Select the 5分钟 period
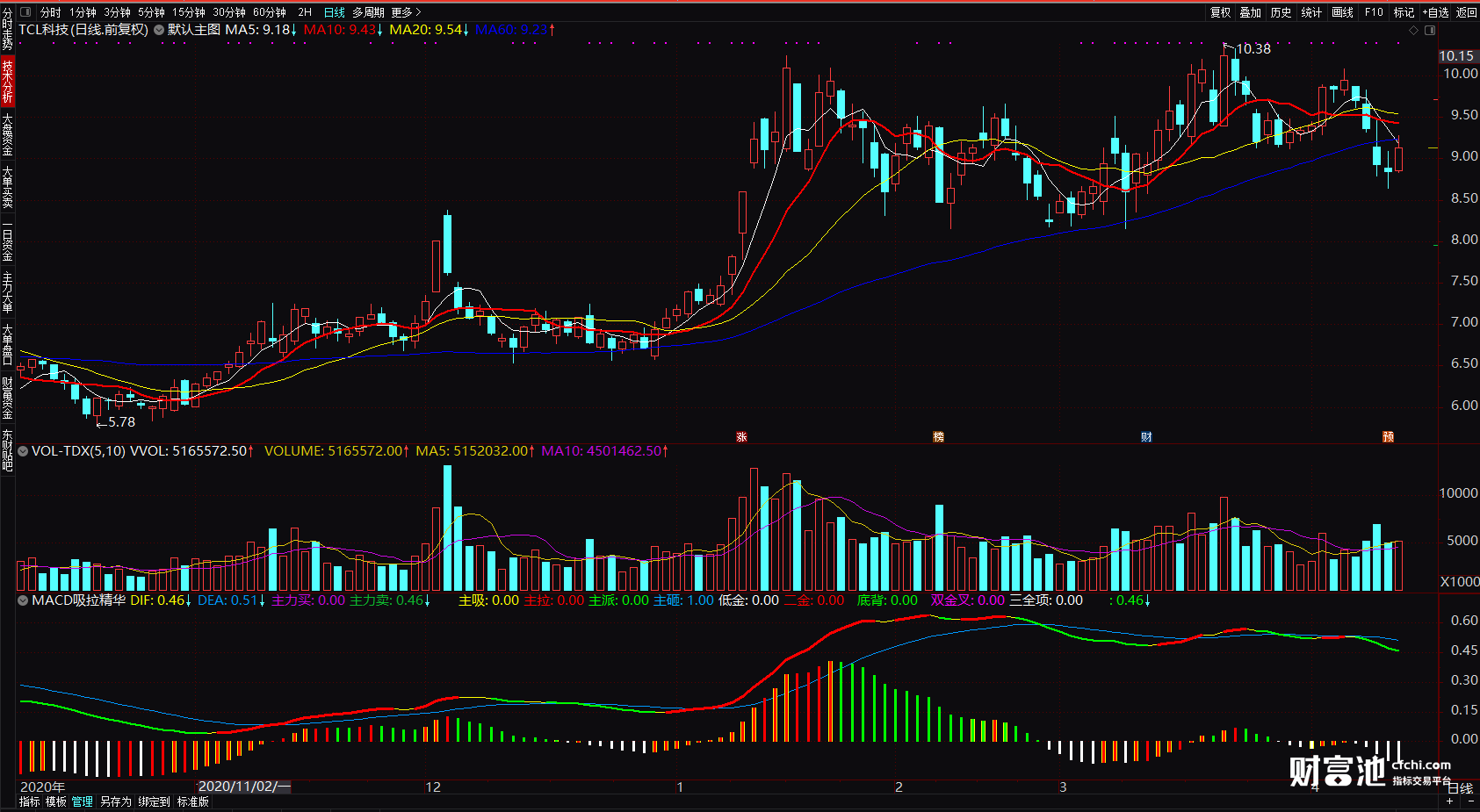Viewport: 1480px width, 812px height. [x=151, y=12]
